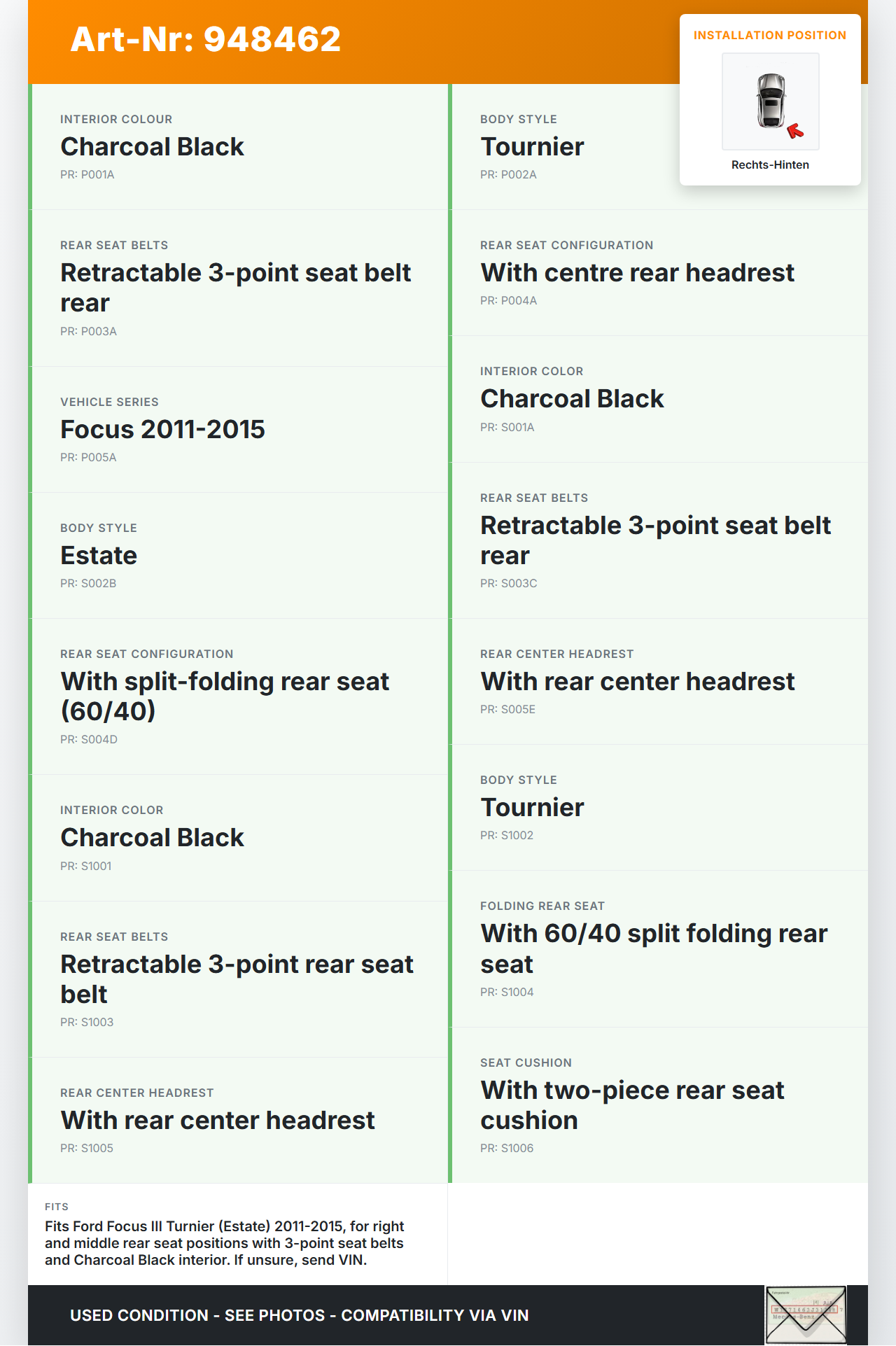Click the With centre rear headrest value

click(637, 273)
